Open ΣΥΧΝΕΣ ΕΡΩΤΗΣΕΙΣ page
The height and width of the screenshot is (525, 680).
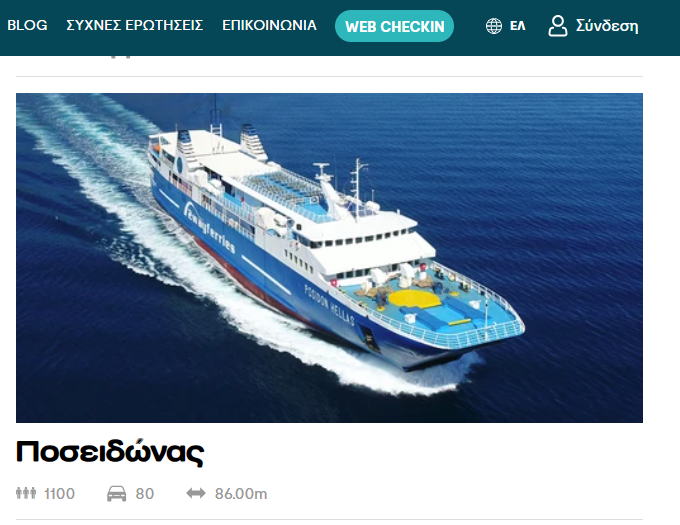134,26
